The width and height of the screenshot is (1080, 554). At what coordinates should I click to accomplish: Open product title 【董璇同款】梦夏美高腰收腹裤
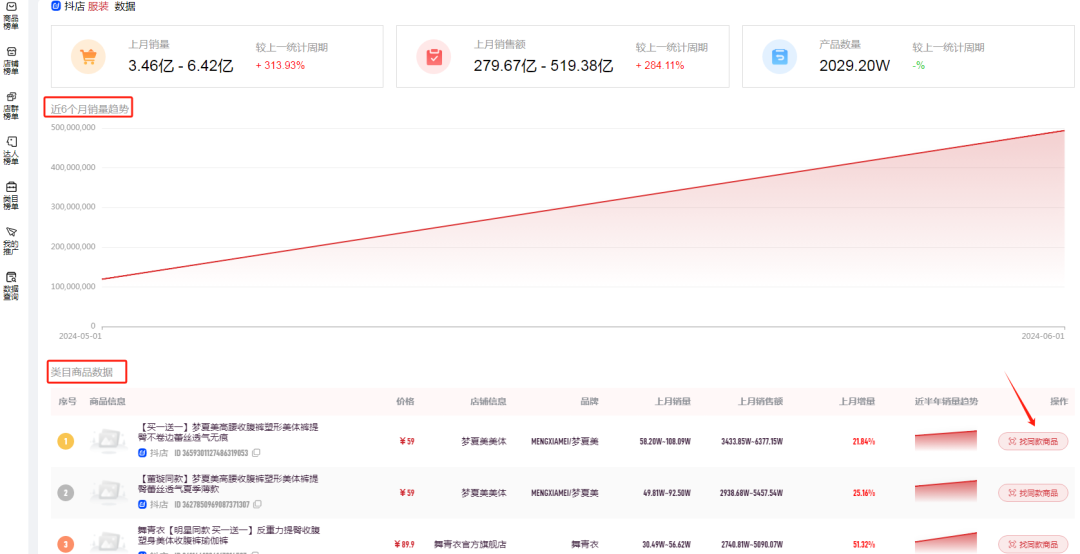[x=228, y=484]
